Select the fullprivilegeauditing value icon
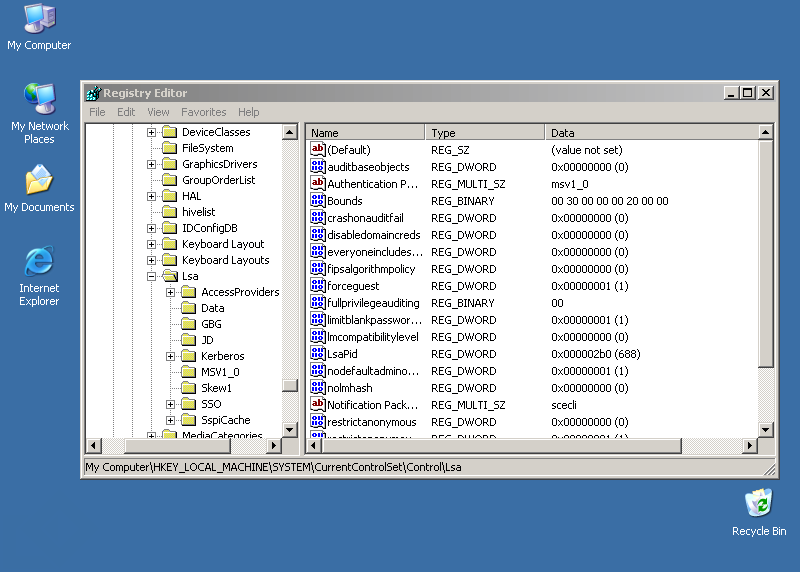 click(x=317, y=303)
